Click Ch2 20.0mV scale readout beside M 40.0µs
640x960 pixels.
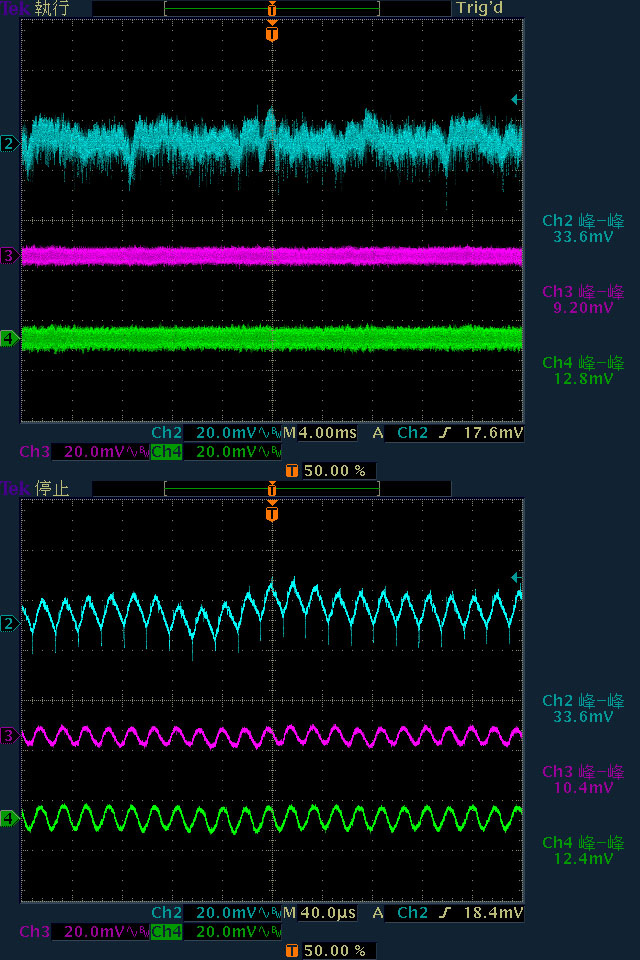(216, 913)
